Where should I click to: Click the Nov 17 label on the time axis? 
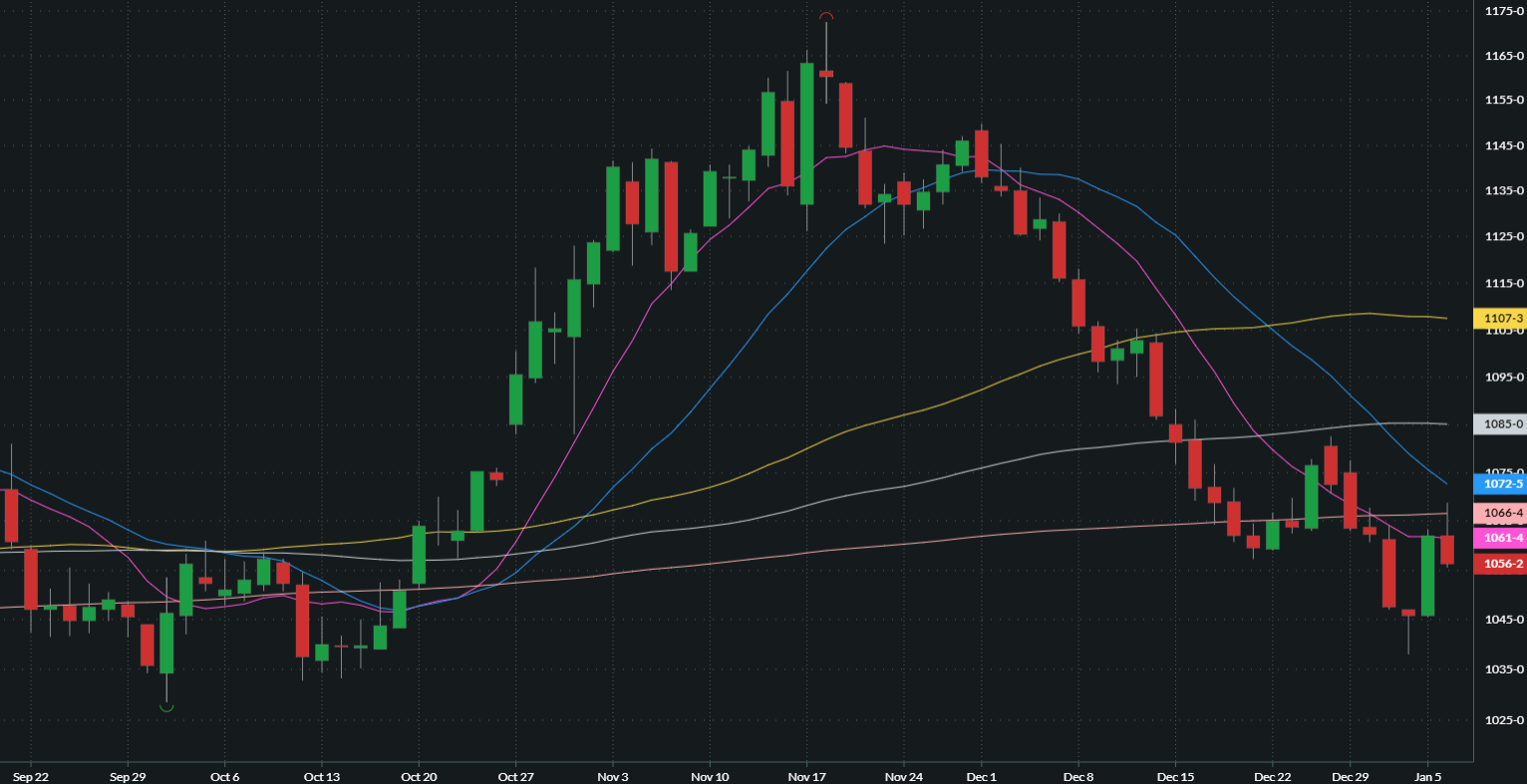pos(806,776)
